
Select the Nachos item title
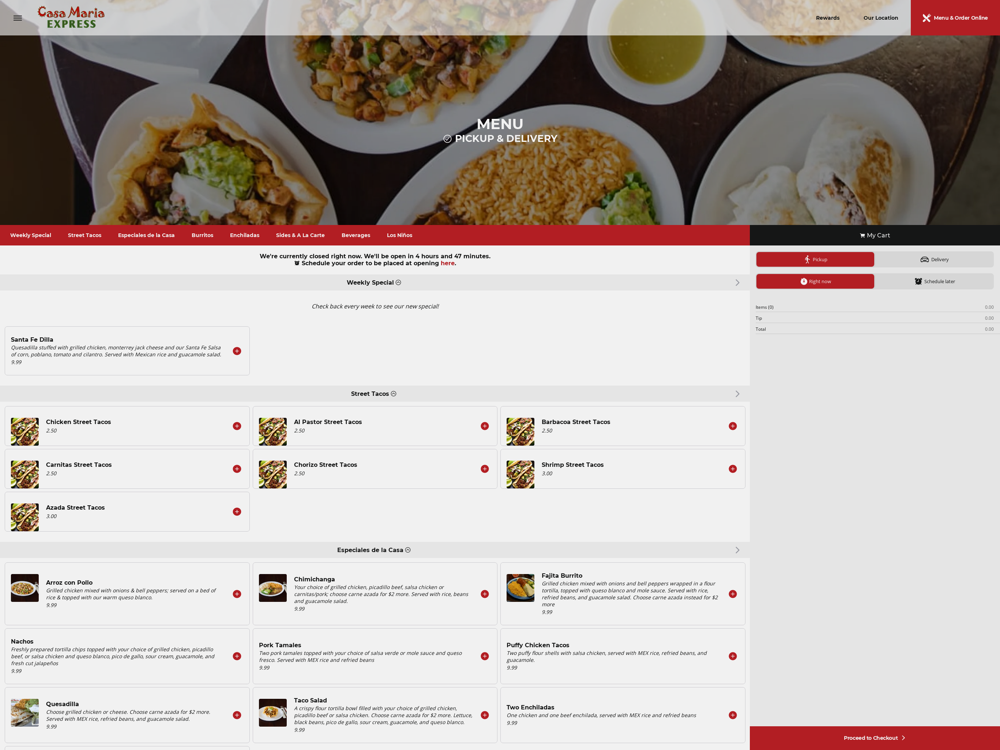click(22, 642)
